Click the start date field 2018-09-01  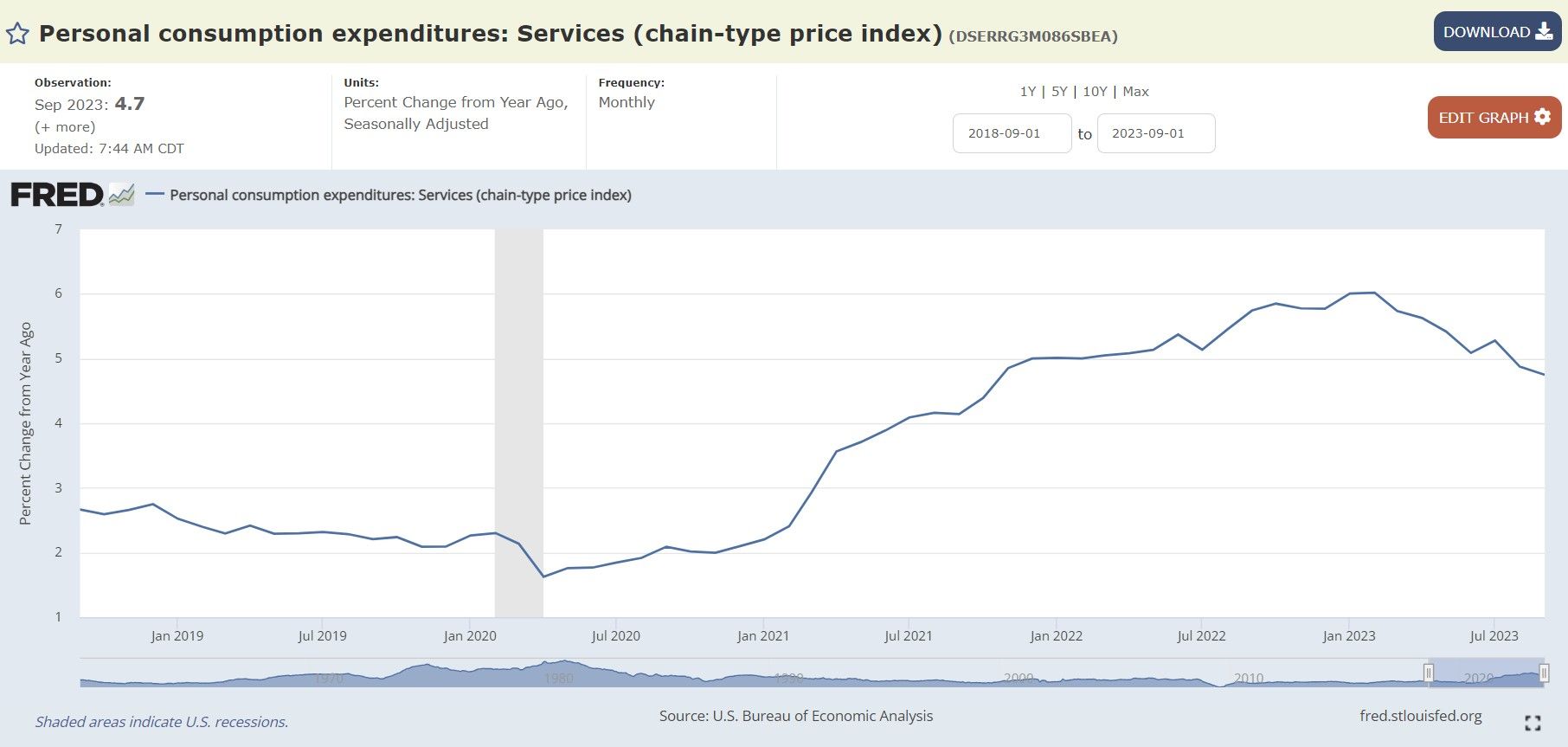point(1012,133)
